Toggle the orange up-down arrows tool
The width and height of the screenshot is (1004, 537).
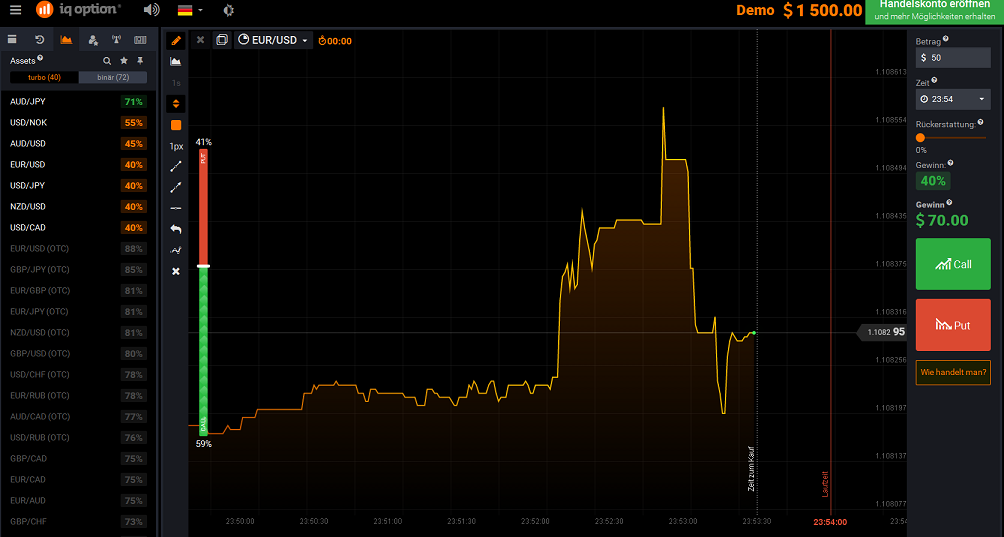(x=176, y=104)
